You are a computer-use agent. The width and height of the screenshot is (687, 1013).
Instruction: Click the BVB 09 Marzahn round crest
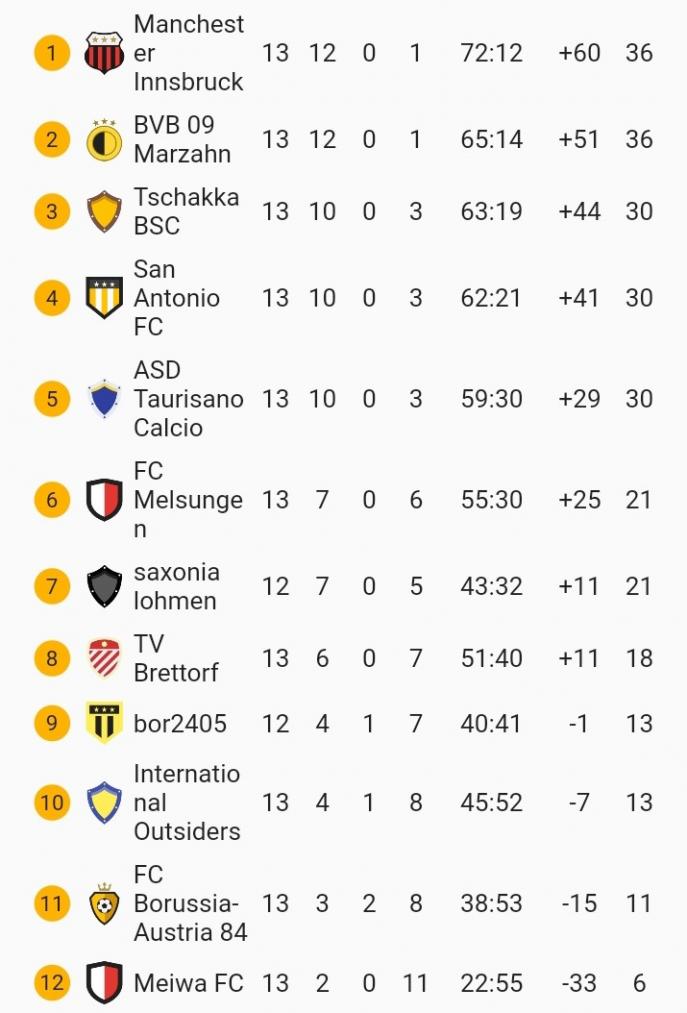(104, 140)
